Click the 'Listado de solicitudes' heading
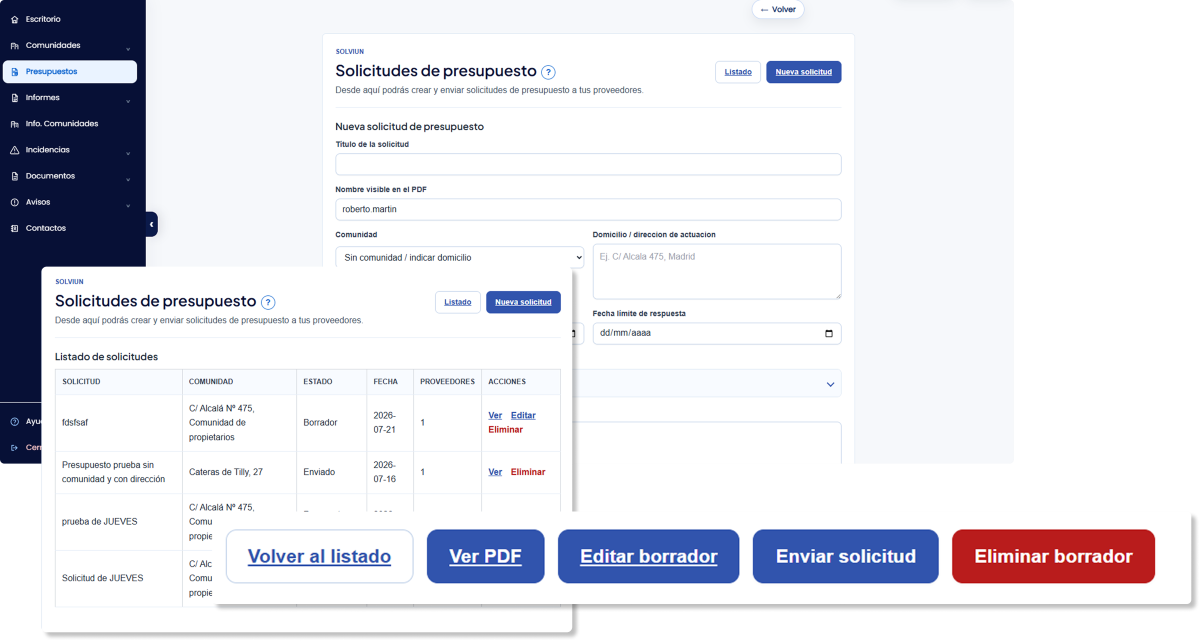Image resolution: width=1200 pixels, height=641 pixels. pyautogui.click(x=106, y=356)
